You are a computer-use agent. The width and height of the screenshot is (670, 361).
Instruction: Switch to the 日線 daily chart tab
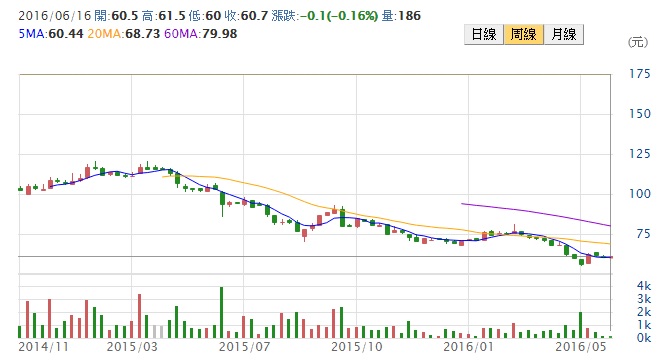[x=484, y=34]
